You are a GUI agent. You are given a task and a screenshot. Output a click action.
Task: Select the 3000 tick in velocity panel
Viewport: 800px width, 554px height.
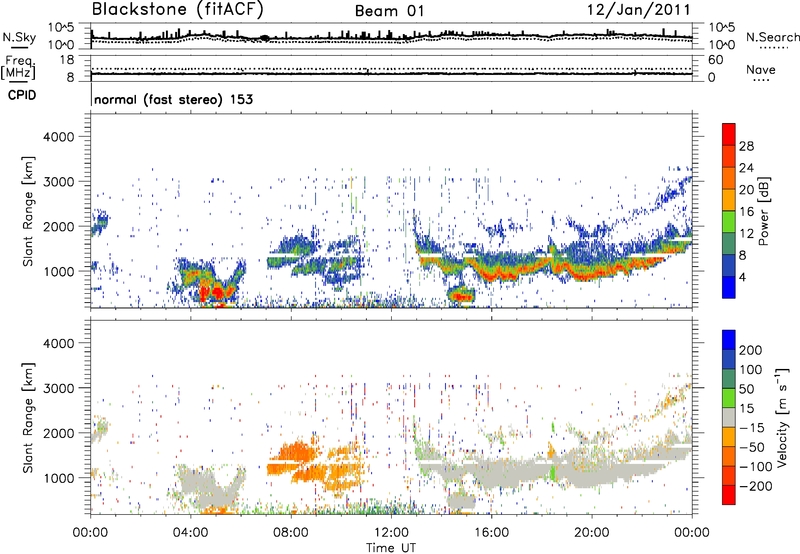point(59,388)
